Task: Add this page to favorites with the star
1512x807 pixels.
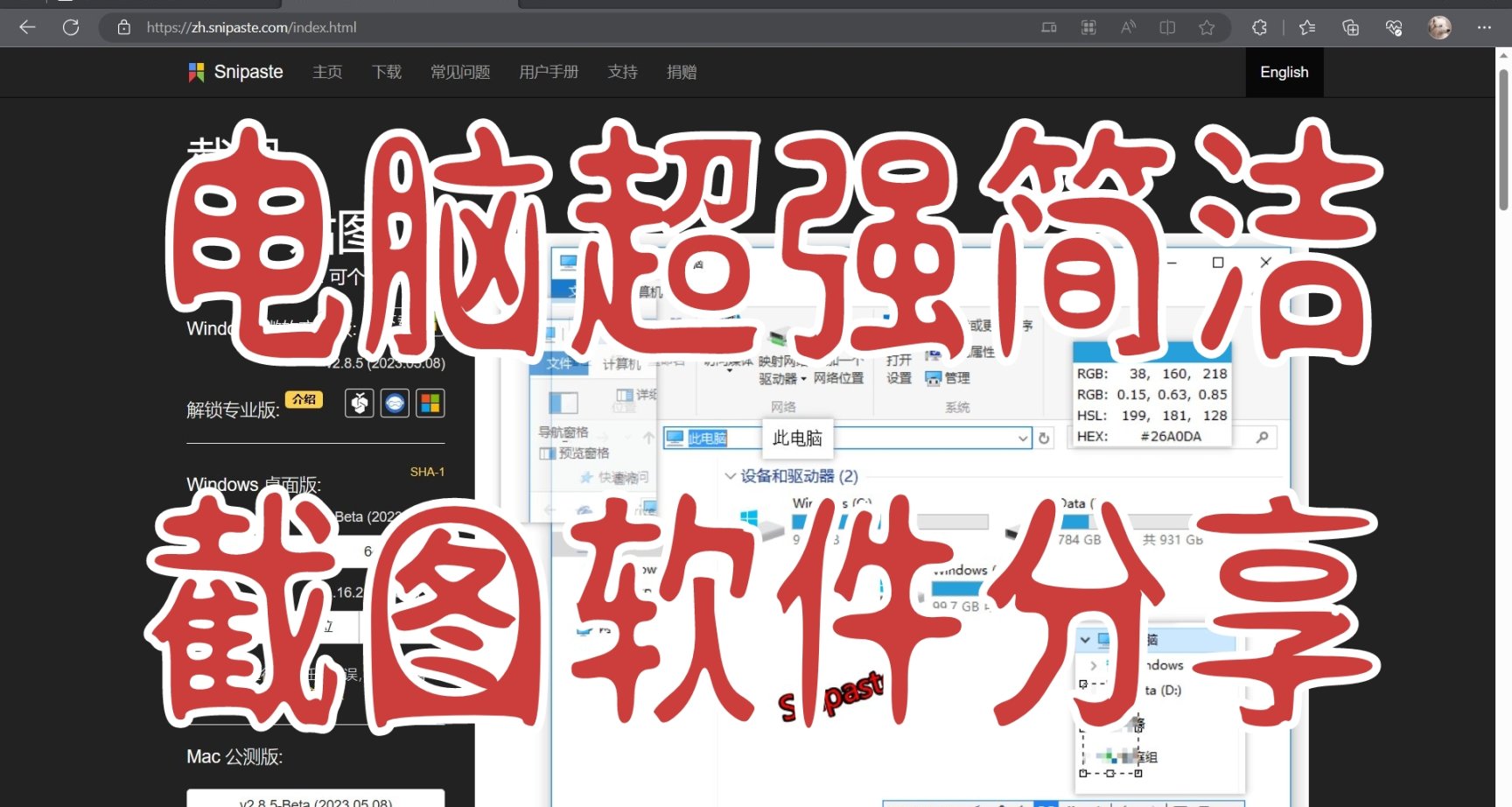Action: [1207, 27]
